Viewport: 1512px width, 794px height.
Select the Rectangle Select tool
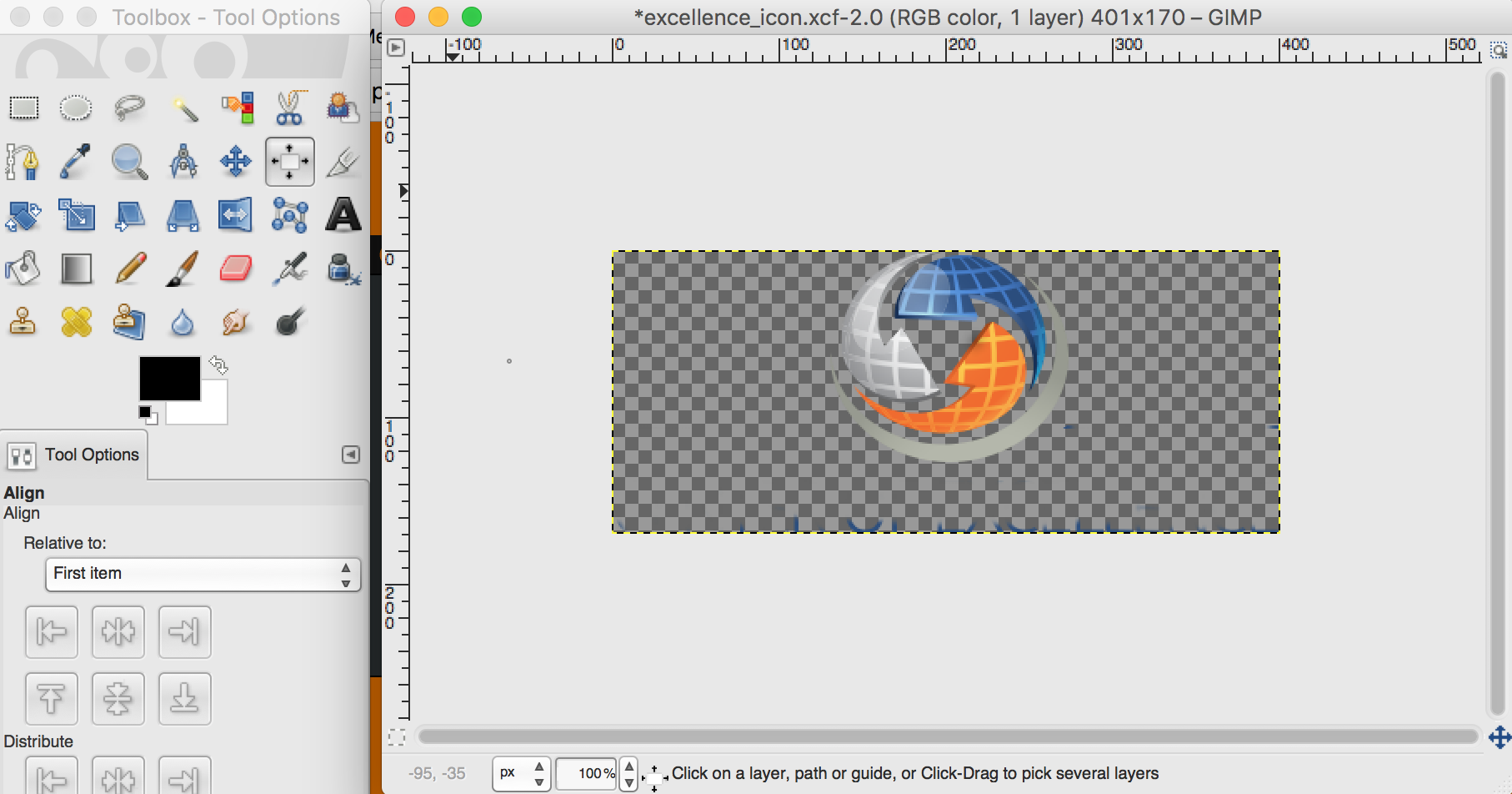pyautogui.click(x=23, y=108)
